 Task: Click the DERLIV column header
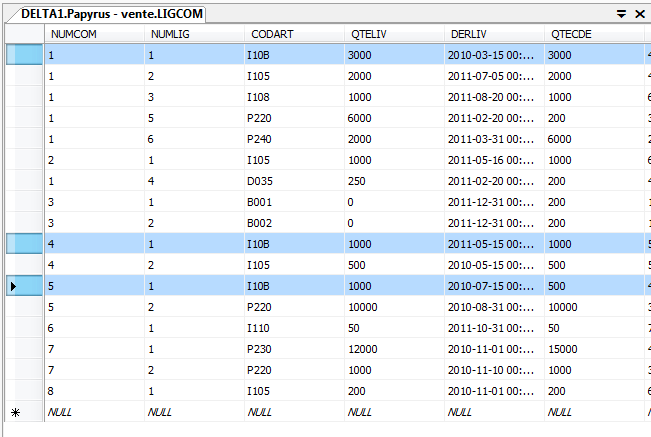(x=494, y=33)
